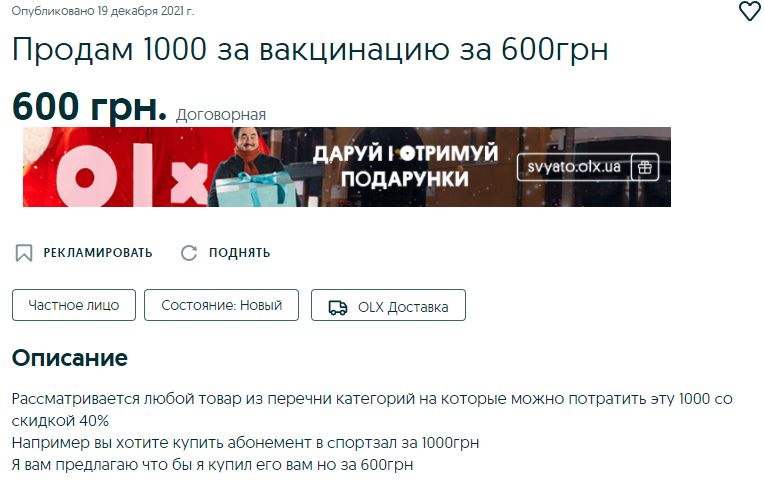Click the 600 грн. price
The height and width of the screenshot is (485, 764).
[x=89, y=106]
